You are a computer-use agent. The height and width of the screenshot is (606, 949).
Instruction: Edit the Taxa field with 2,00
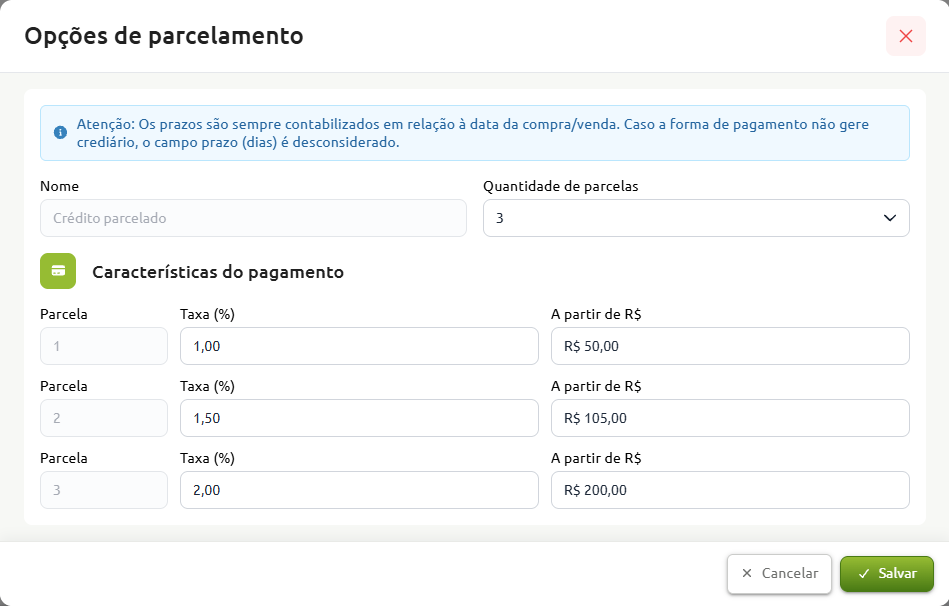tap(359, 490)
